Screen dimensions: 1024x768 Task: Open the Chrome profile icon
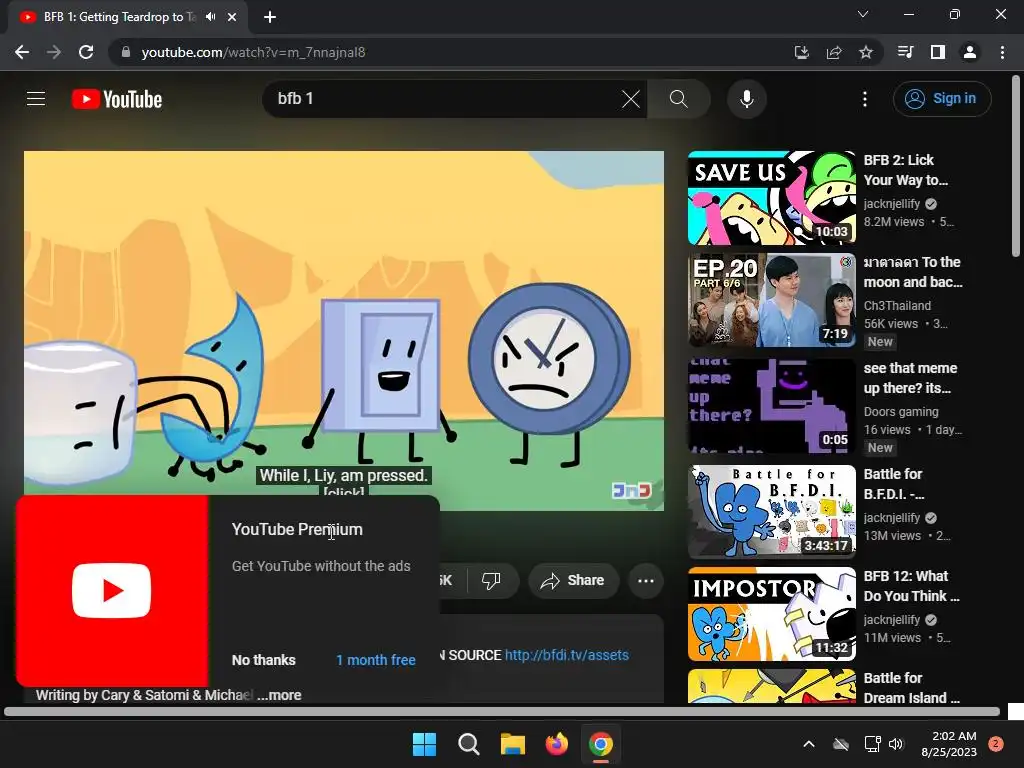(x=970, y=52)
